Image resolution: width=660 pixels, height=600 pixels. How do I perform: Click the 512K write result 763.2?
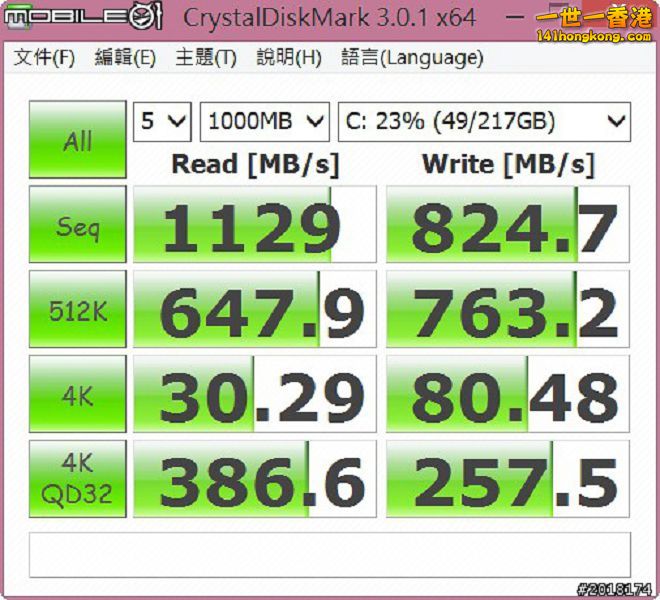point(508,309)
